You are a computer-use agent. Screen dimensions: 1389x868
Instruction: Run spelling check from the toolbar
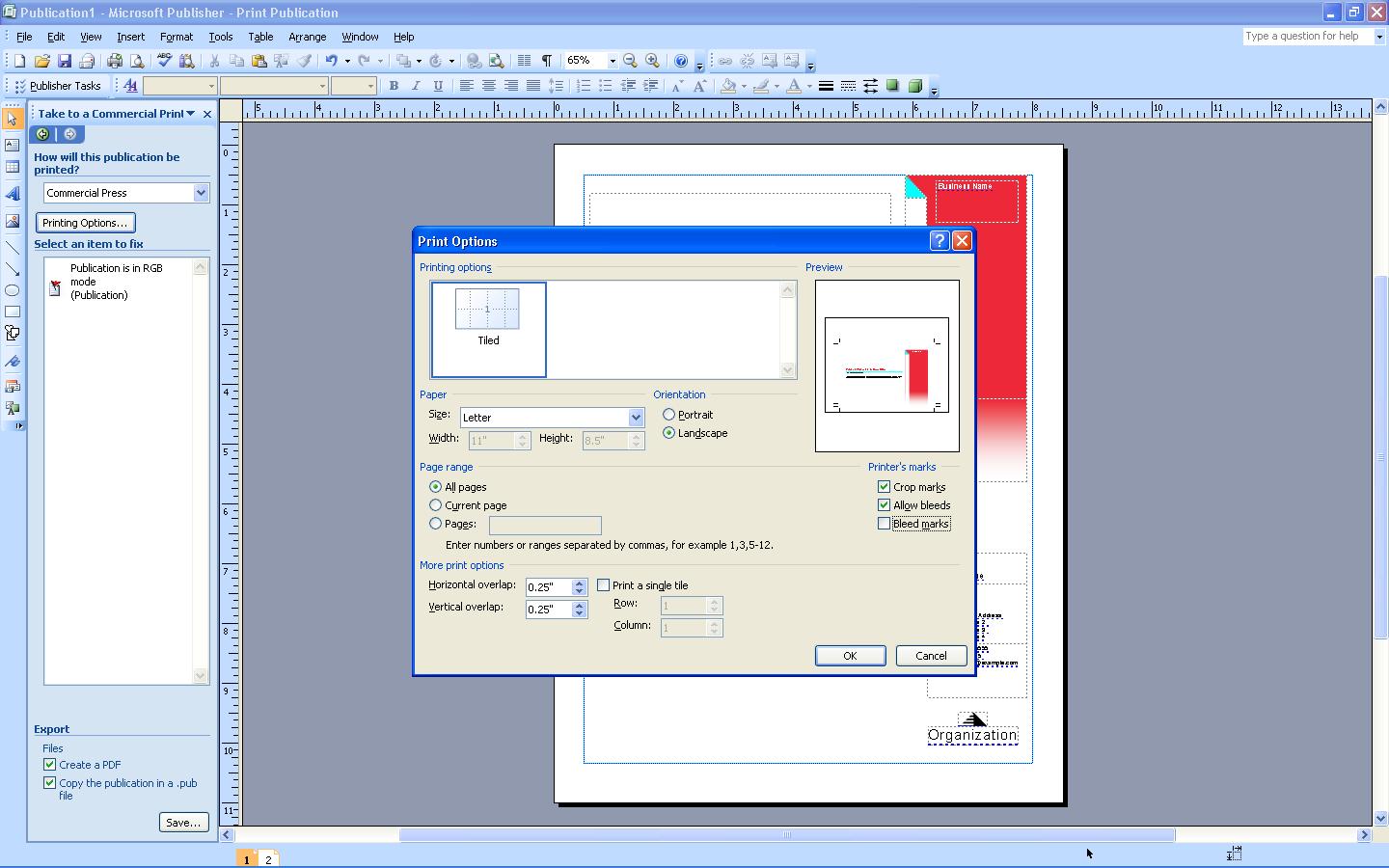coord(162,60)
